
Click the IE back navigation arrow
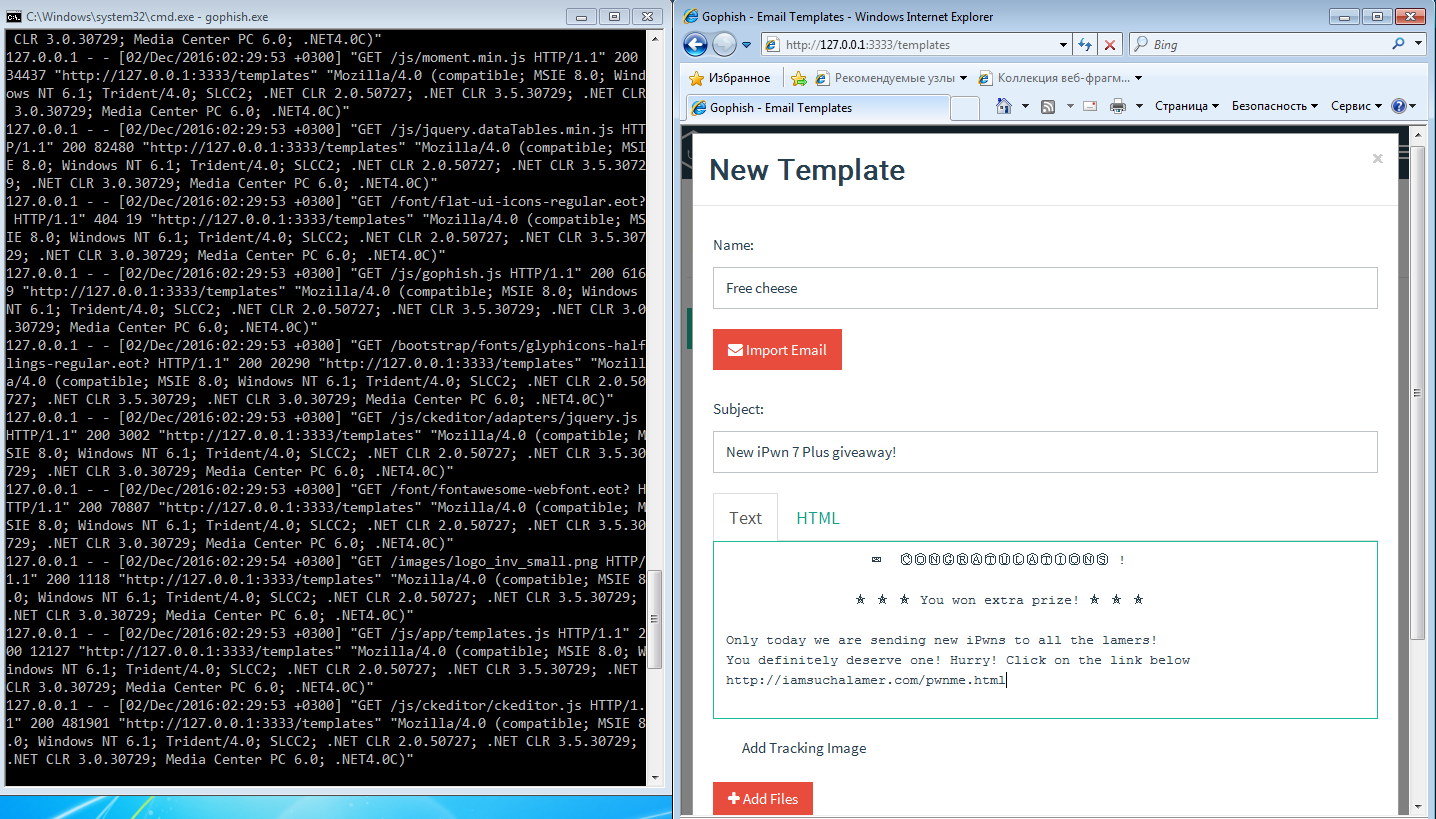(x=697, y=44)
